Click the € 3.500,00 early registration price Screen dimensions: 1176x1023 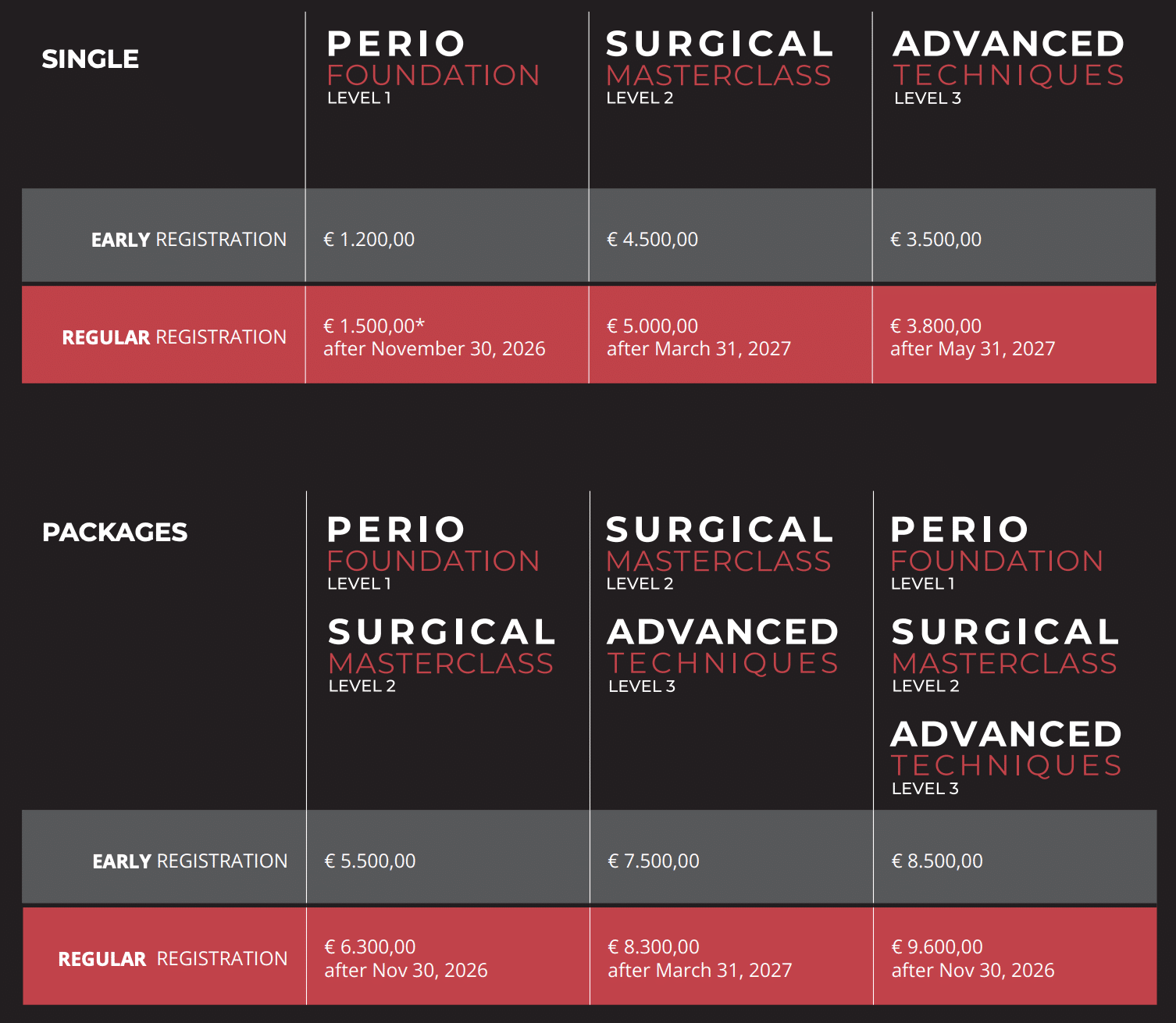point(936,240)
